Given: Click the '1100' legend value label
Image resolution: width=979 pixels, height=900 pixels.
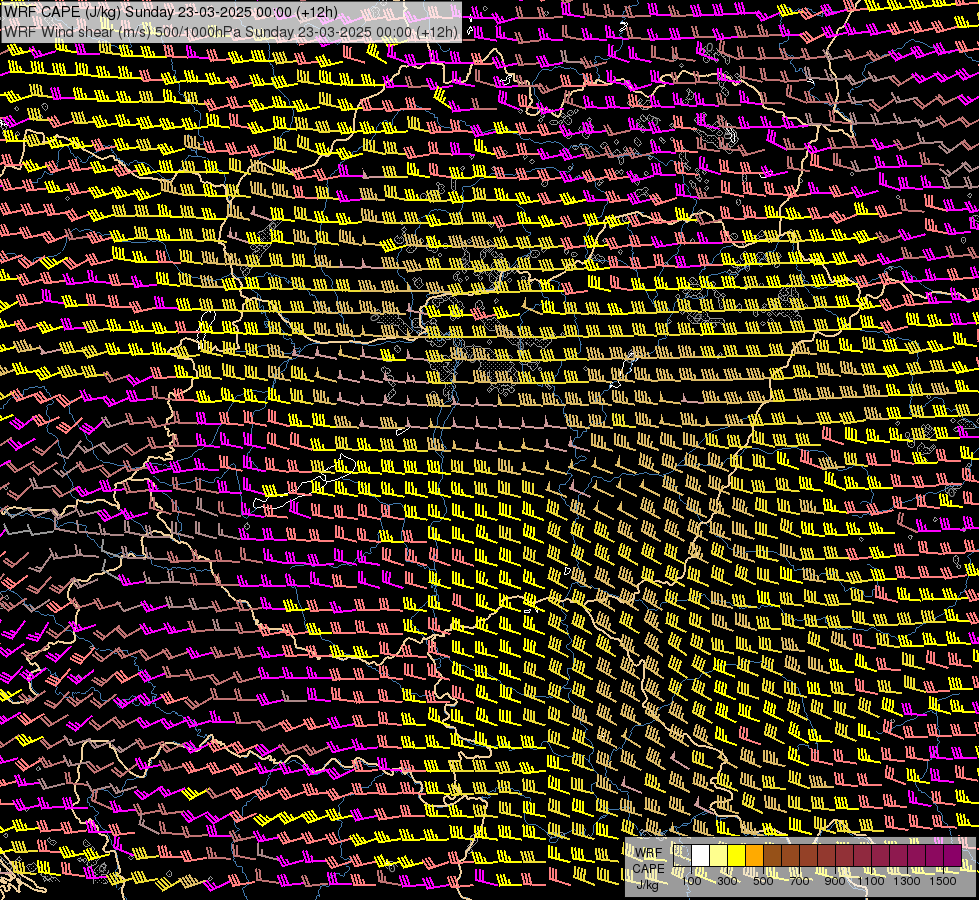Looking at the screenshot, I should 870,881.
